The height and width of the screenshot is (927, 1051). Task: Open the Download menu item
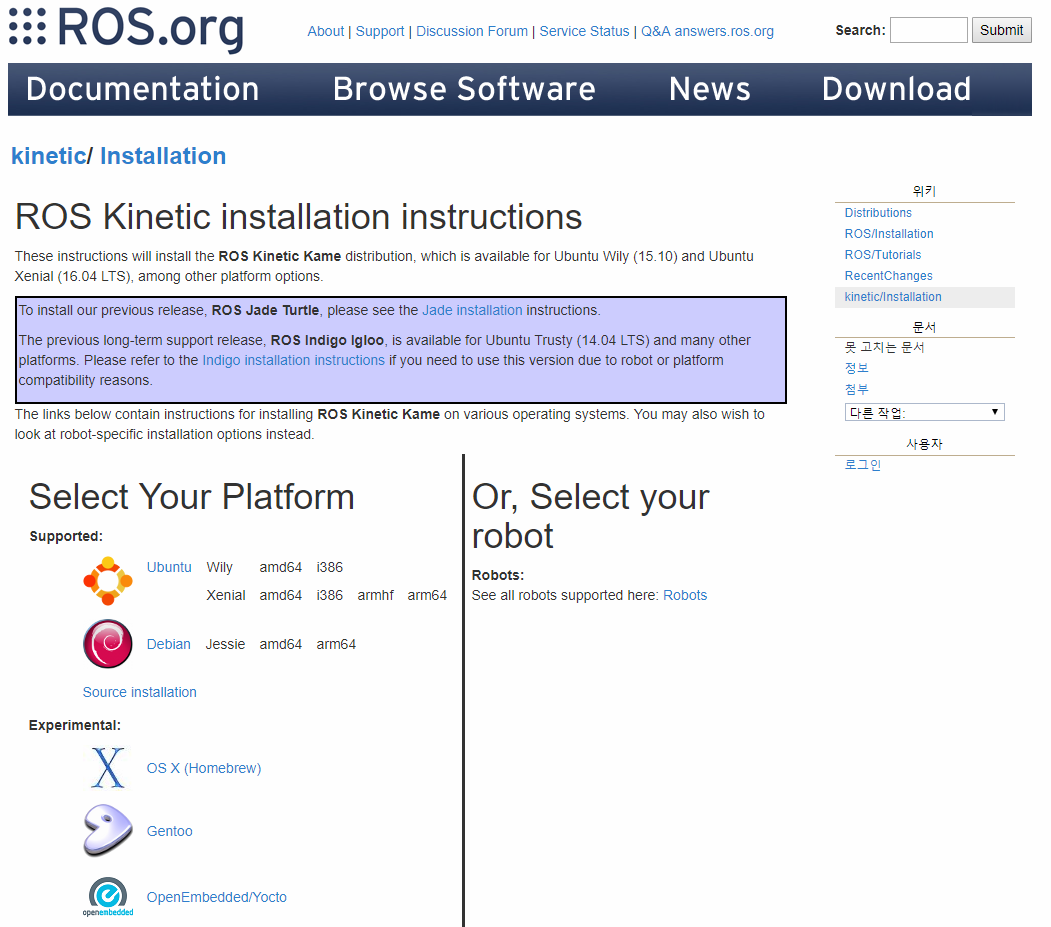pyautogui.click(x=897, y=89)
